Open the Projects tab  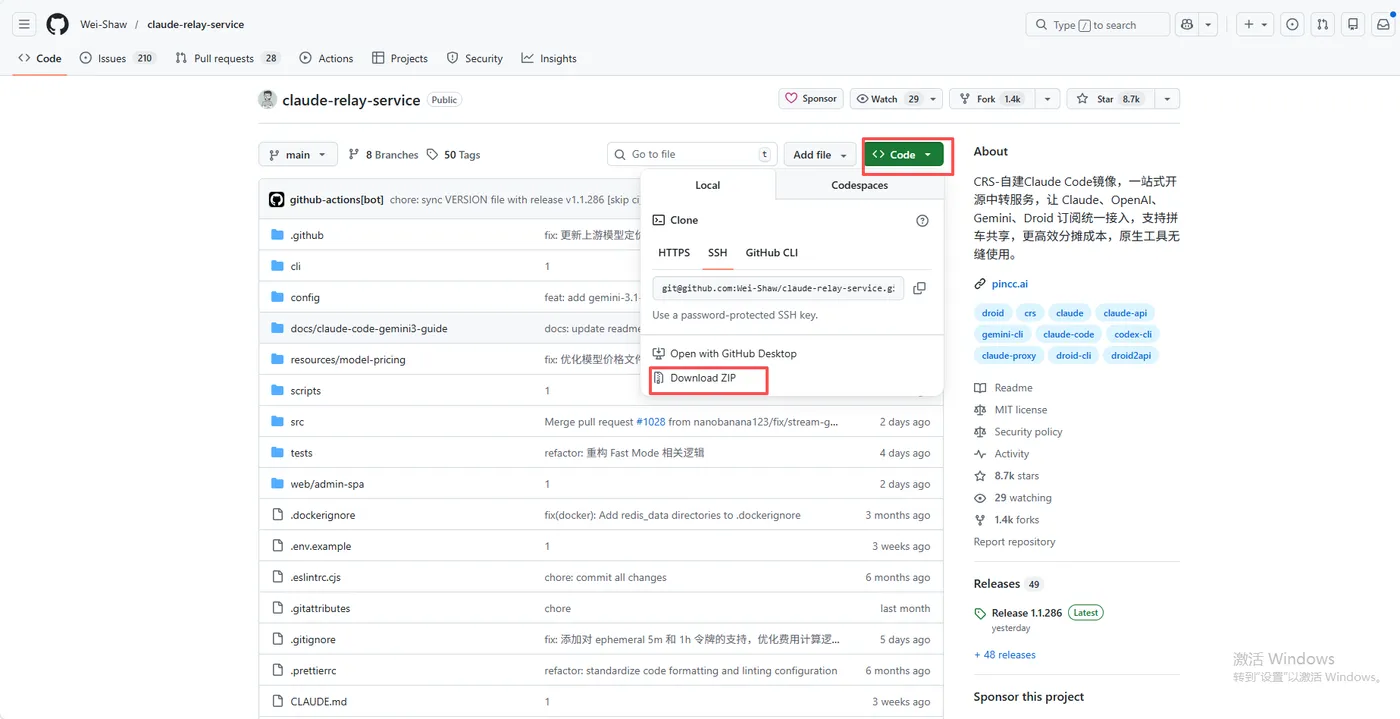click(399, 58)
